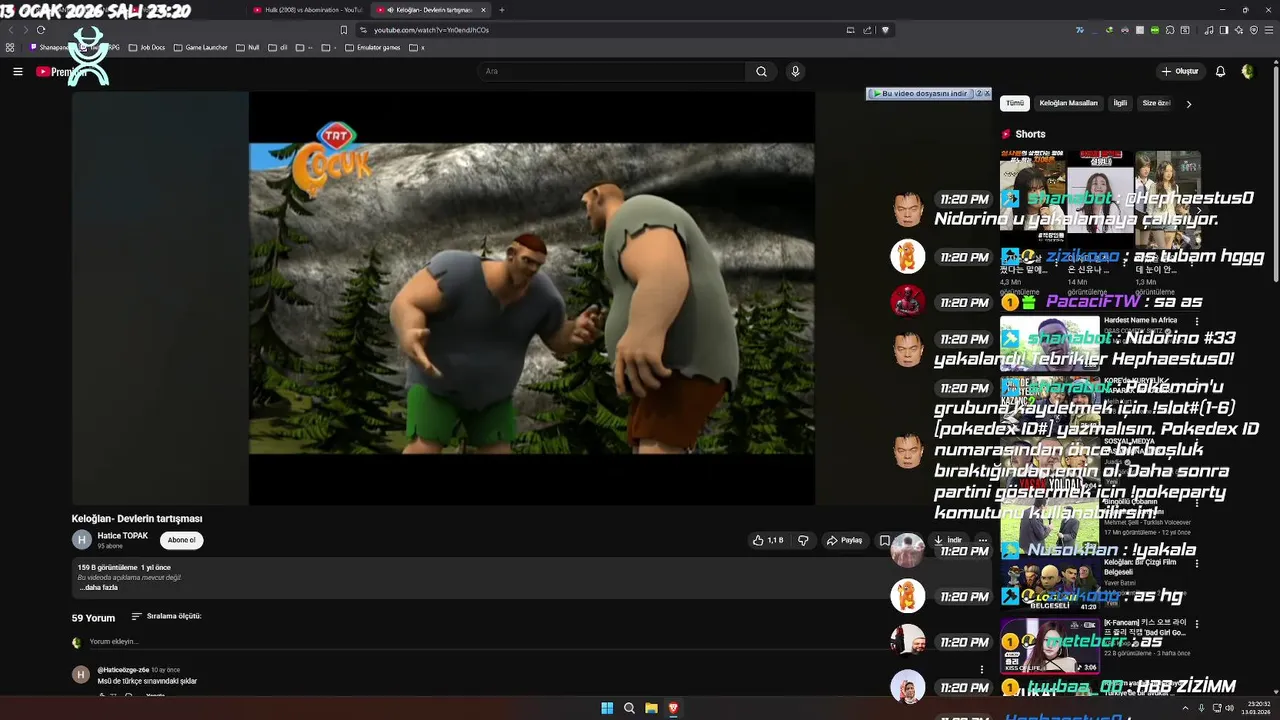
Task: Expand description with ...daha fazla
Action: tap(98, 588)
